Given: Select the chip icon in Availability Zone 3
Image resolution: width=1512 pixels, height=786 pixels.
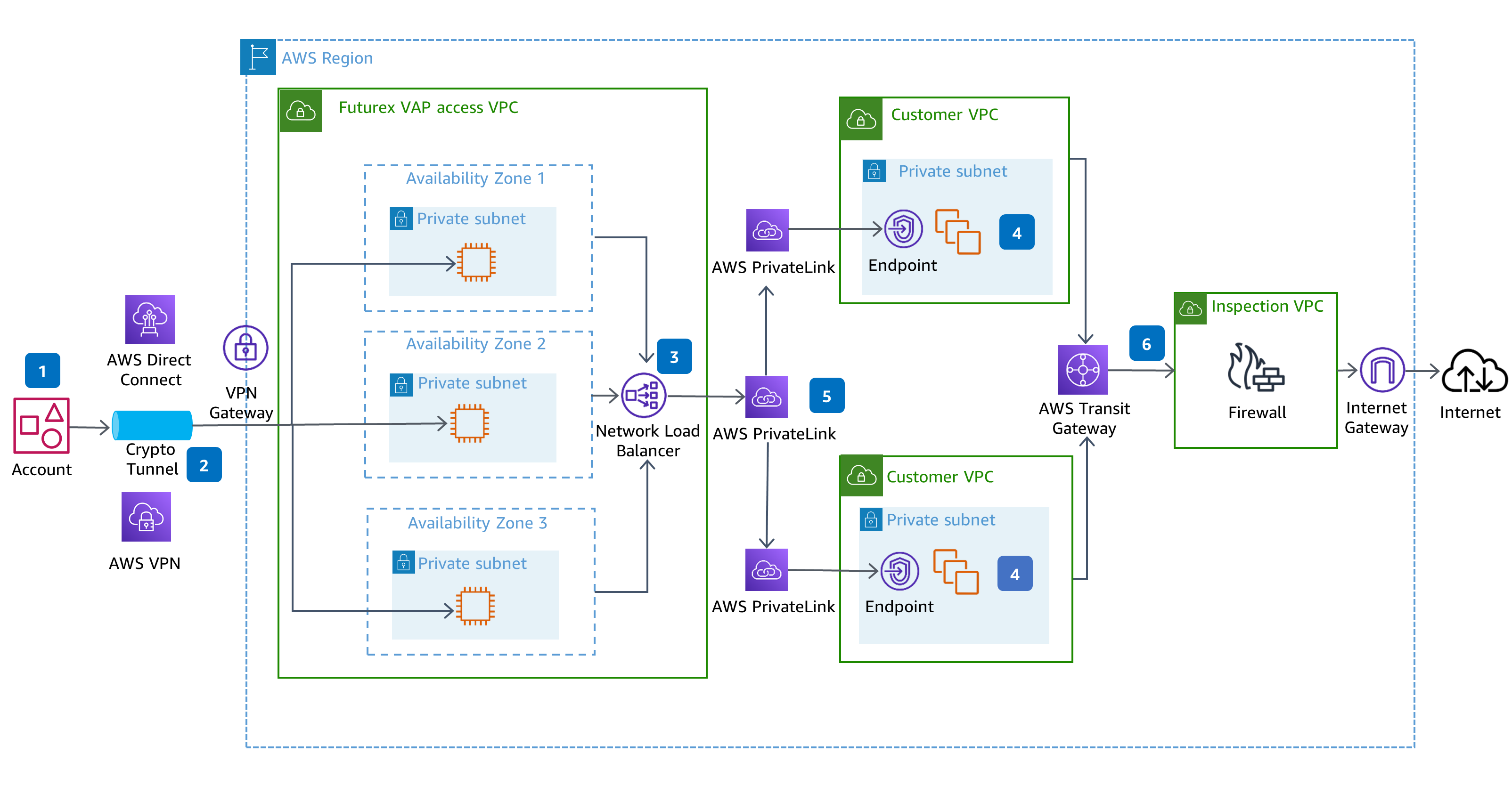Looking at the screenshot, I should point(475,606).
